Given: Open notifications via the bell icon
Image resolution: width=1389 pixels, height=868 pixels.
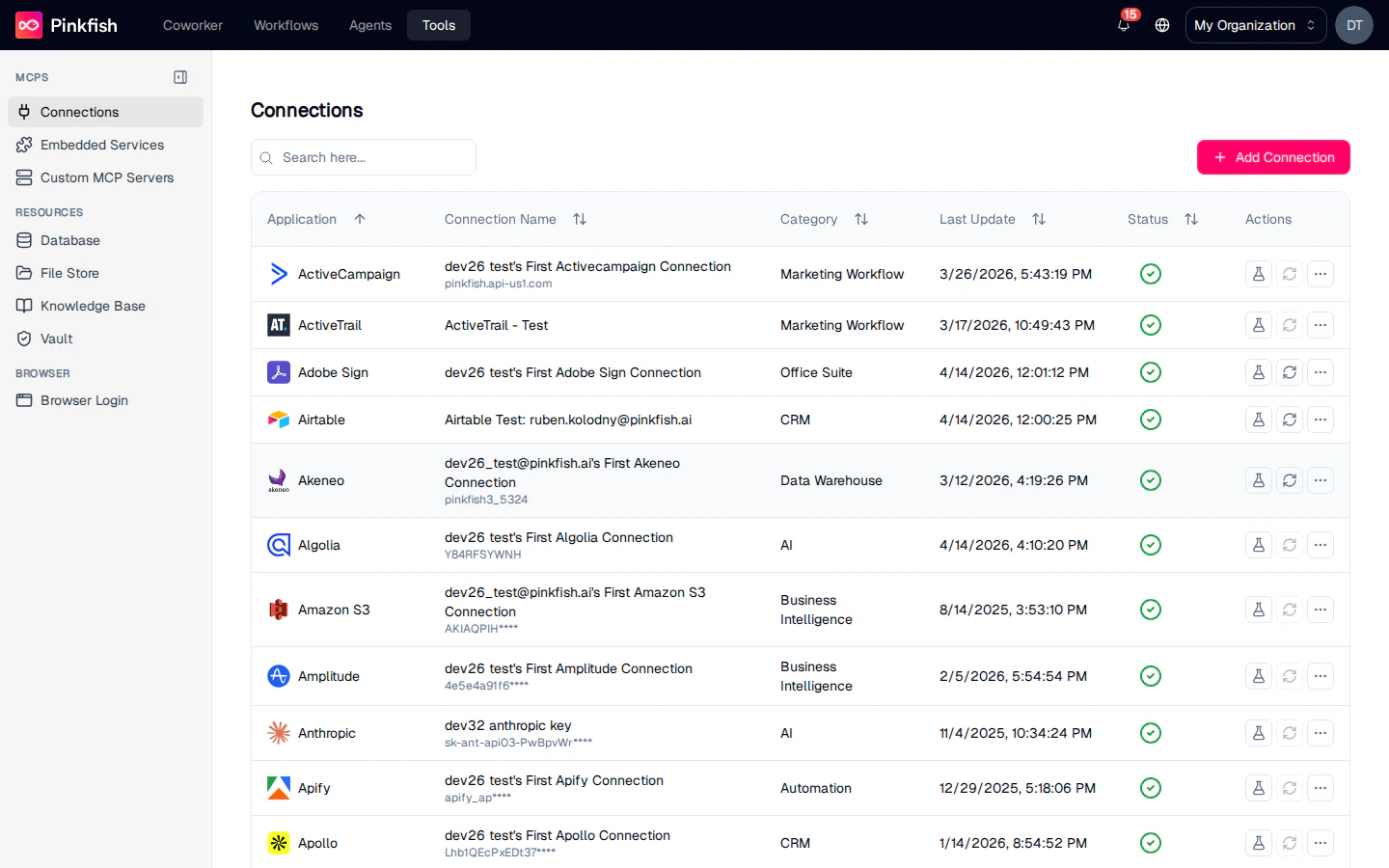Looking at the screenshot, I should click(1123, 25).
